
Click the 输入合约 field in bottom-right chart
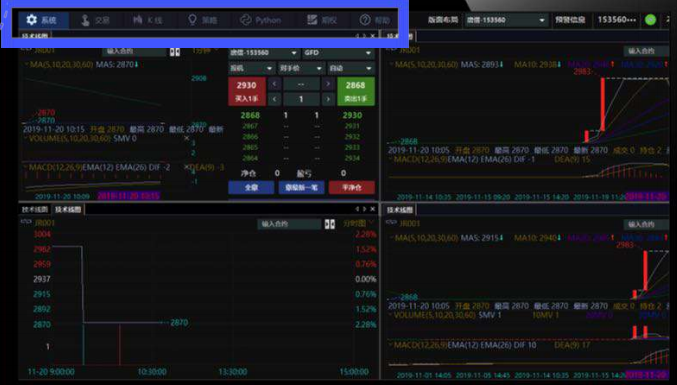point(642,224)
